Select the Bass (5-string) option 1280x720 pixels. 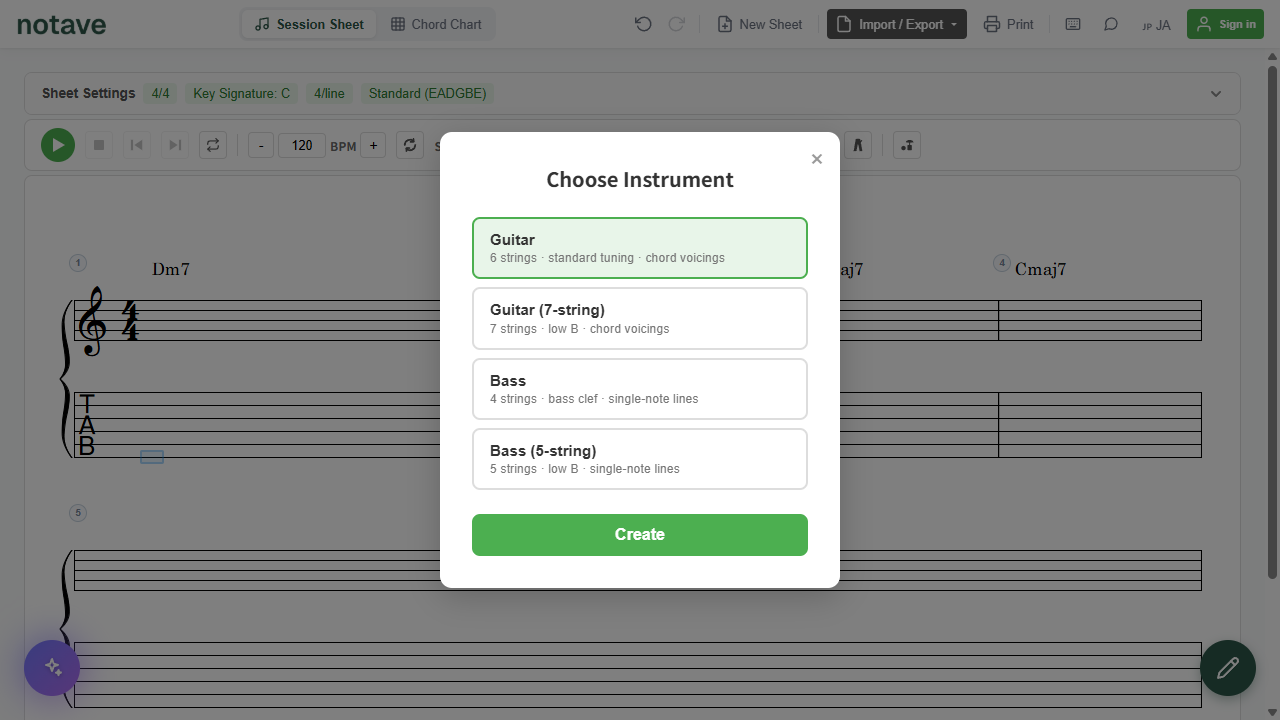click(640, 459)
